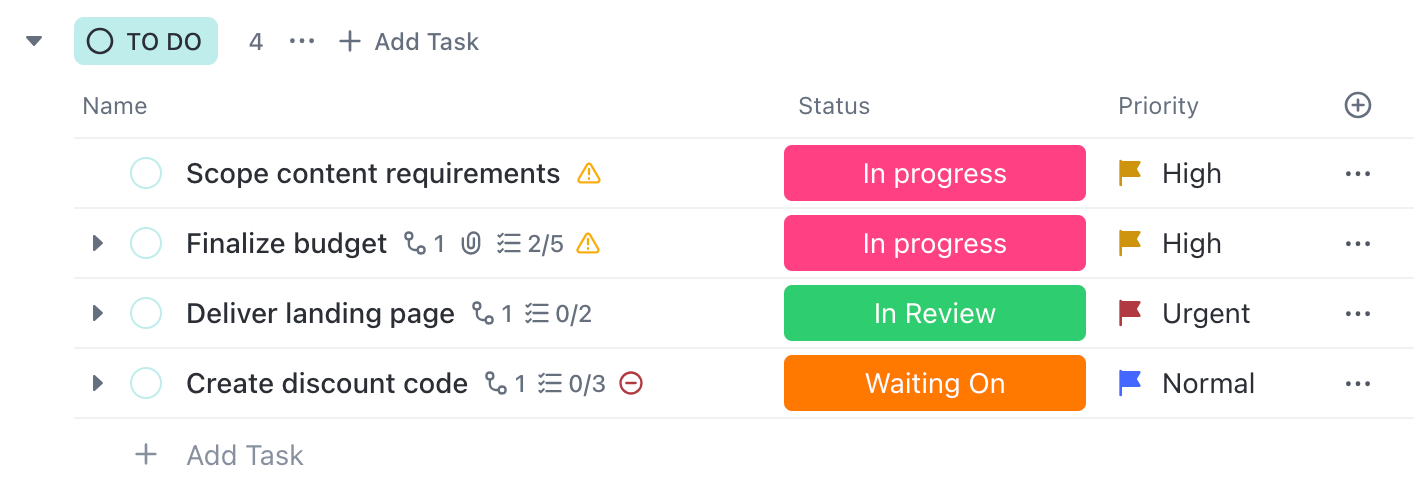Click warning icon beside Scope content requirements

coord(589,174)
